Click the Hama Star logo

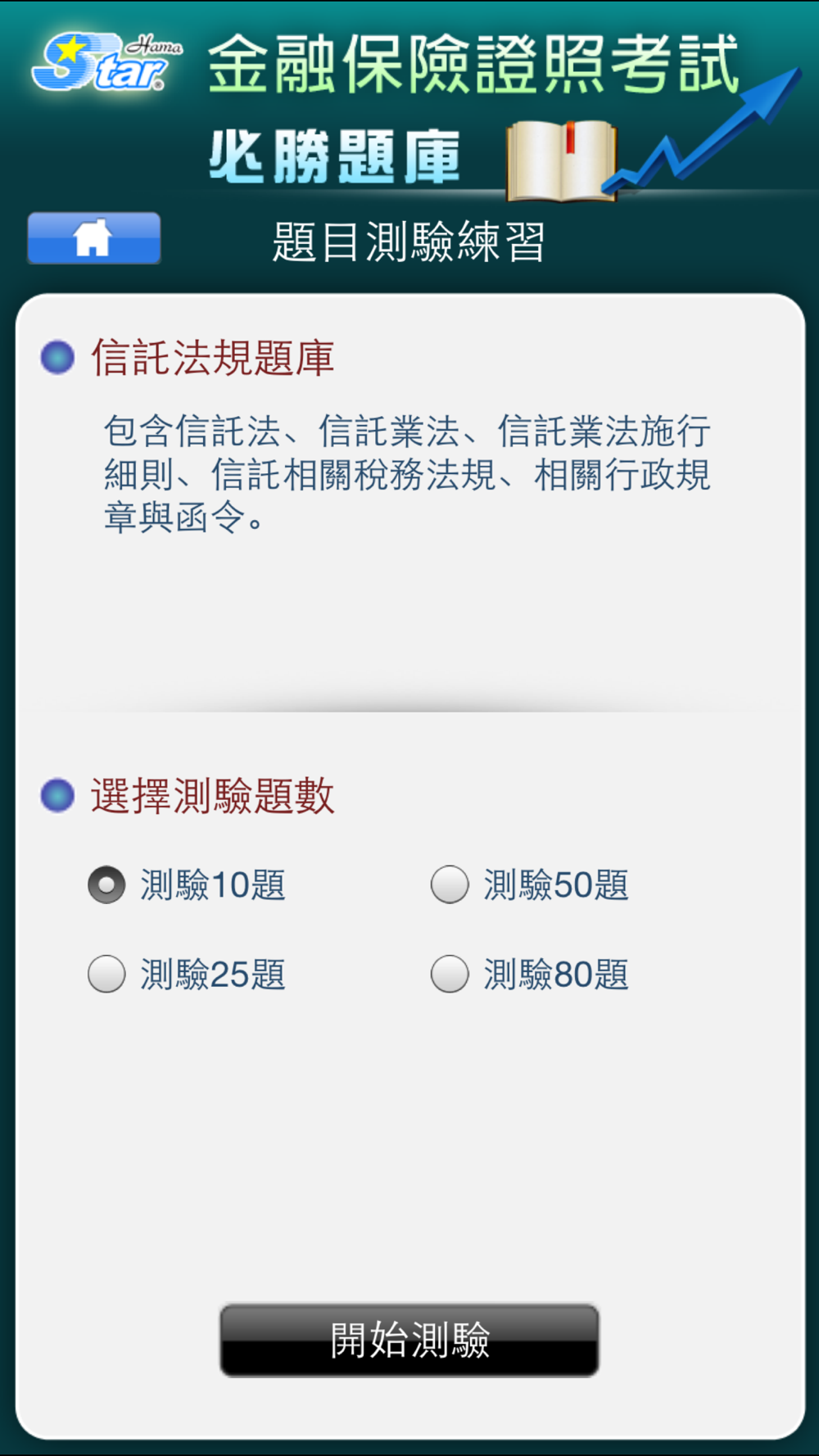coord(107,61)
